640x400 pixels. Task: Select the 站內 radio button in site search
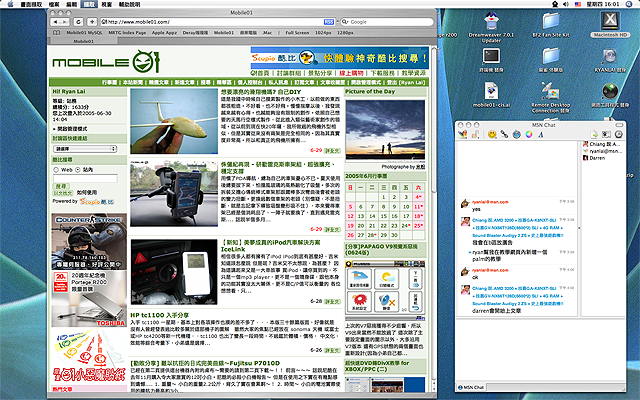point(78,170)
